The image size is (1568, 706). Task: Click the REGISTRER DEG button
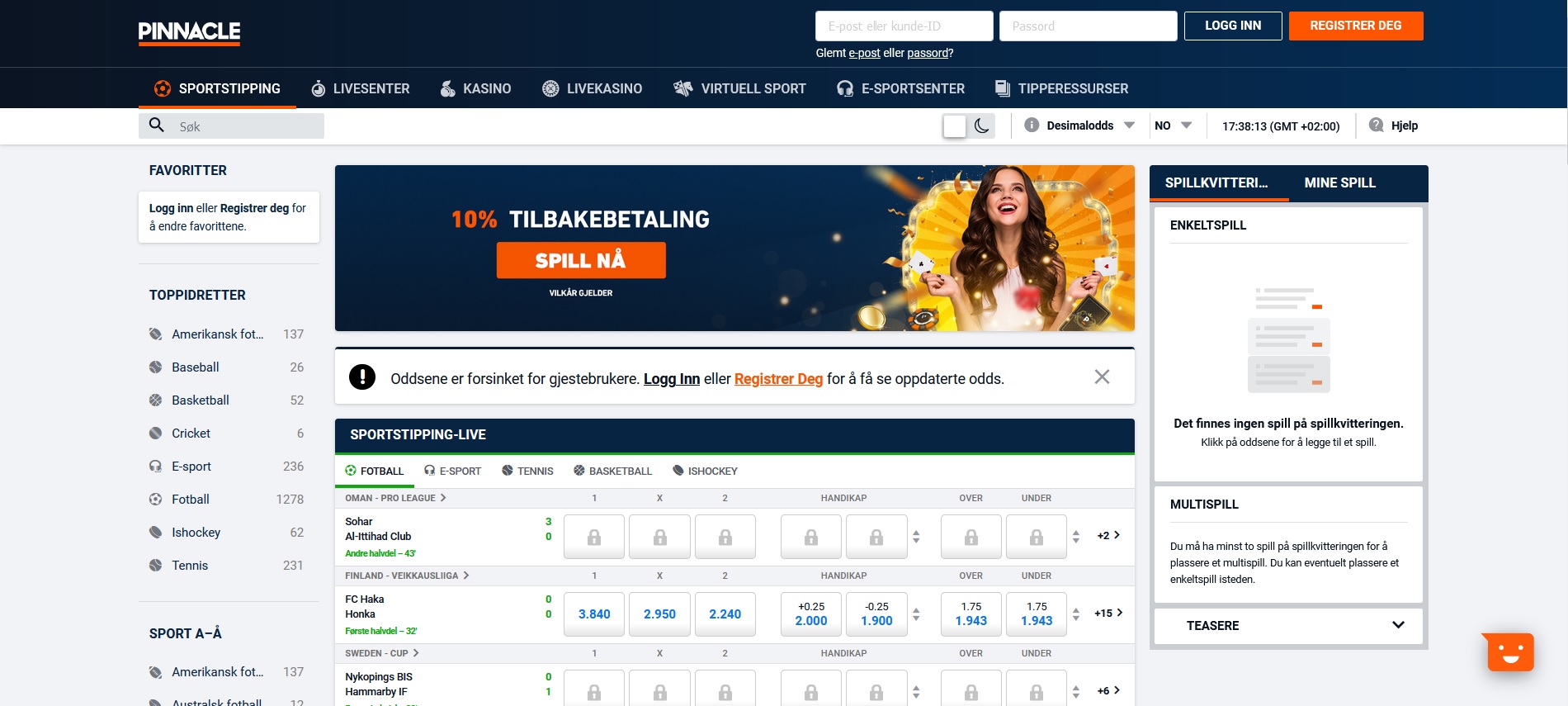tap(1356, 26)
